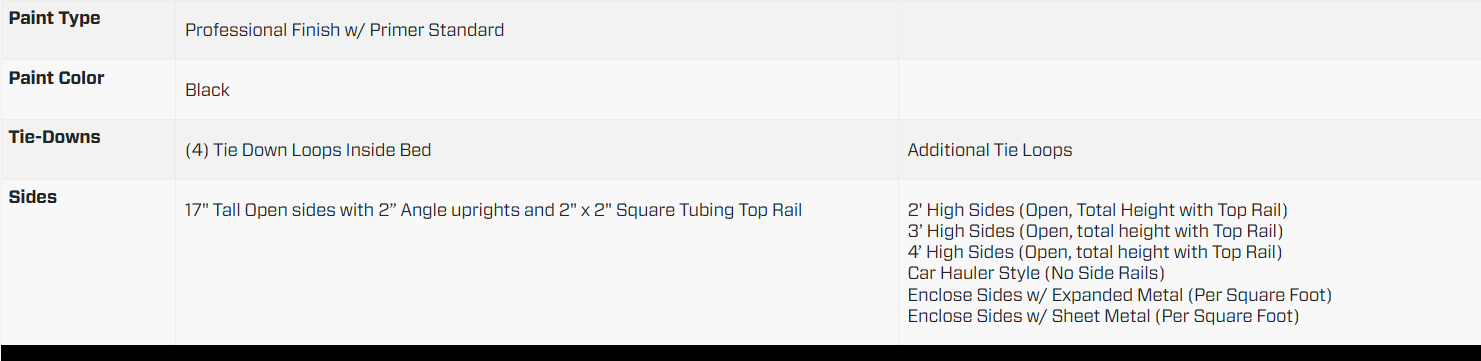Image resolution: width=1481 pixels, height=361 pixels.
Task: Choose the 4' High Sides option
Action: click(x=1094, y=252)
